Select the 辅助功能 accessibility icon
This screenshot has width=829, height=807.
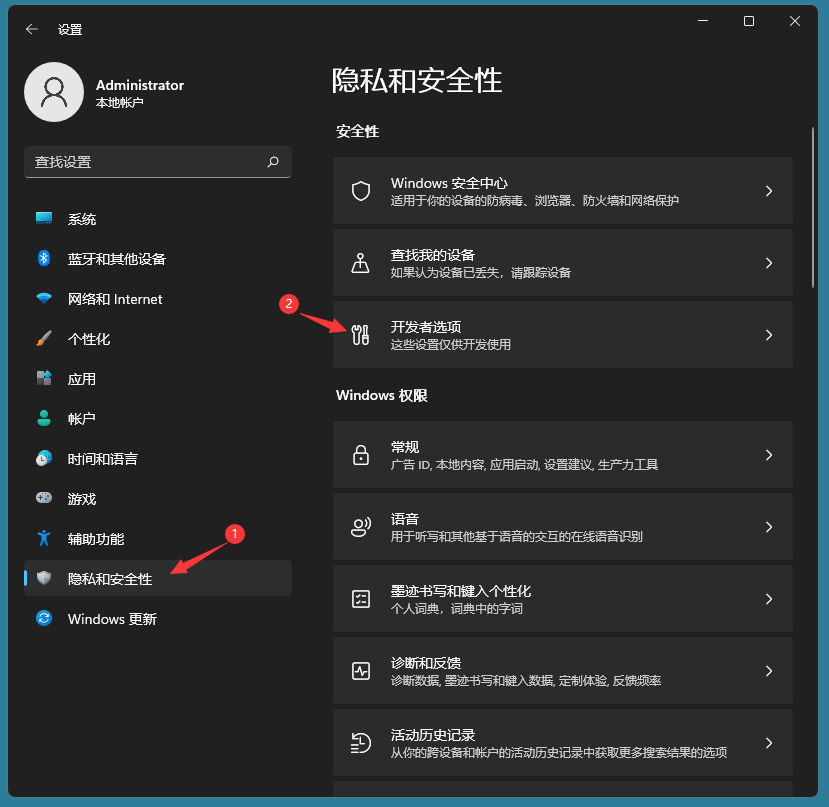tap(44, 538)
